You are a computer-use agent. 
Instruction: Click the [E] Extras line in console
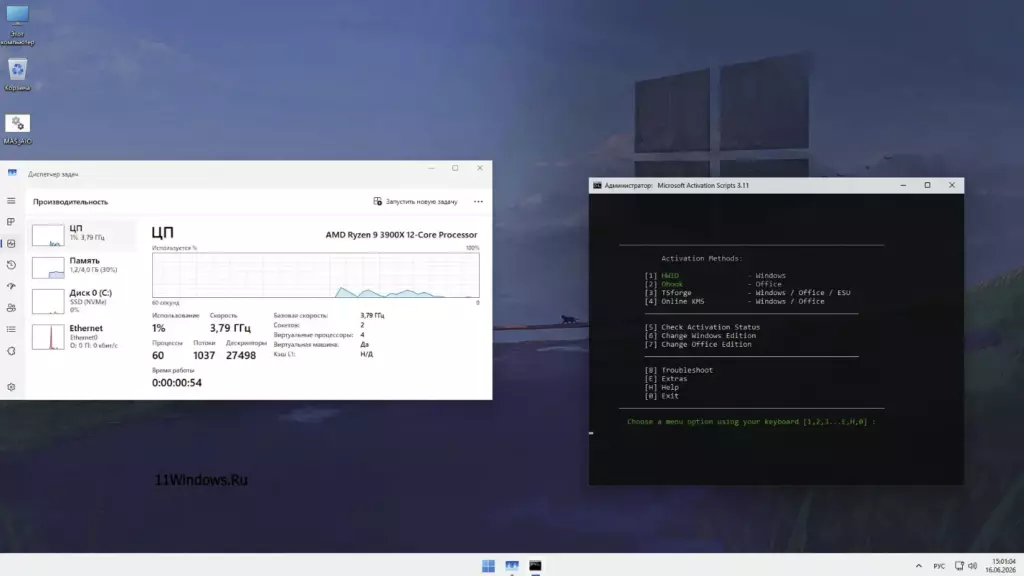coord(665,379)
